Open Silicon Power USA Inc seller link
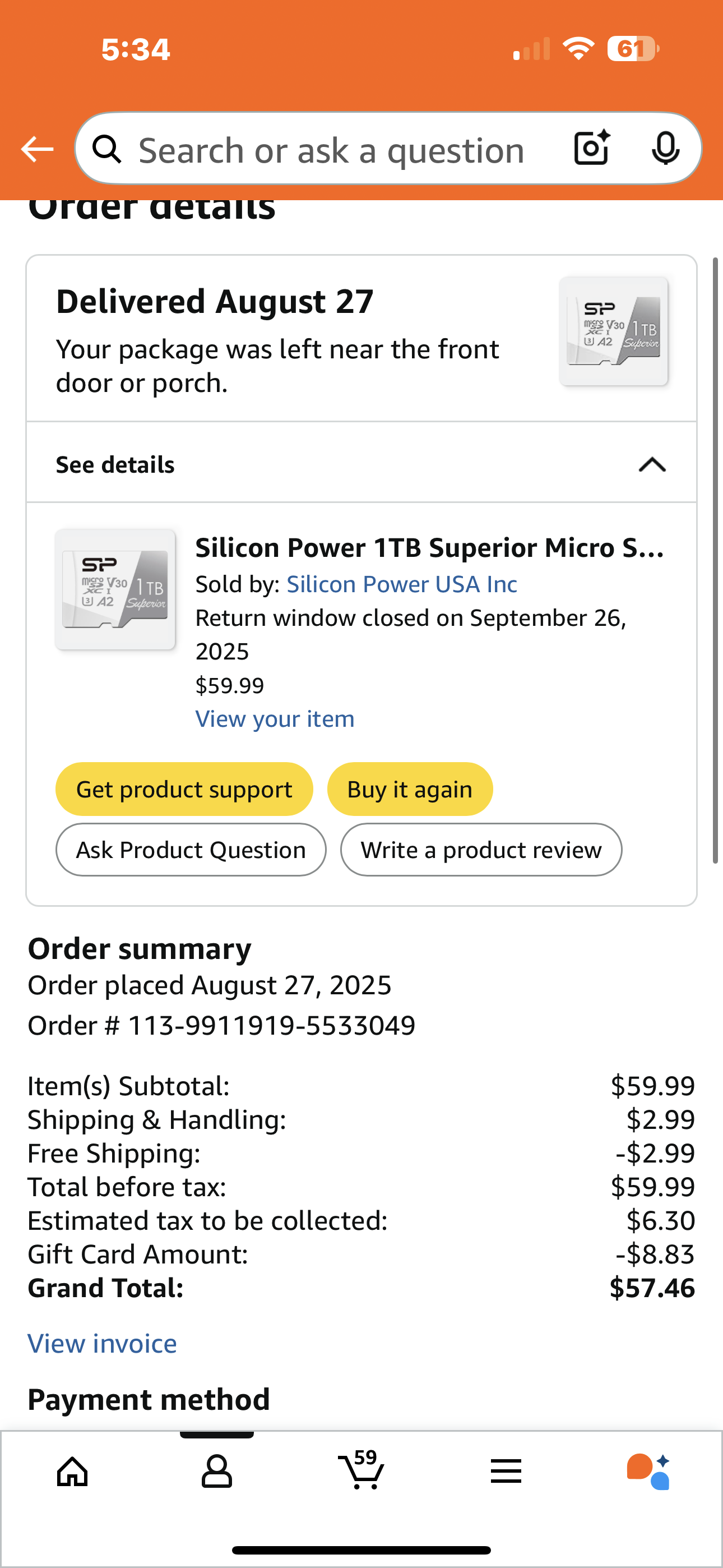Image resolution: width=723 pixels, height=1568 pixels. point(402,584)
